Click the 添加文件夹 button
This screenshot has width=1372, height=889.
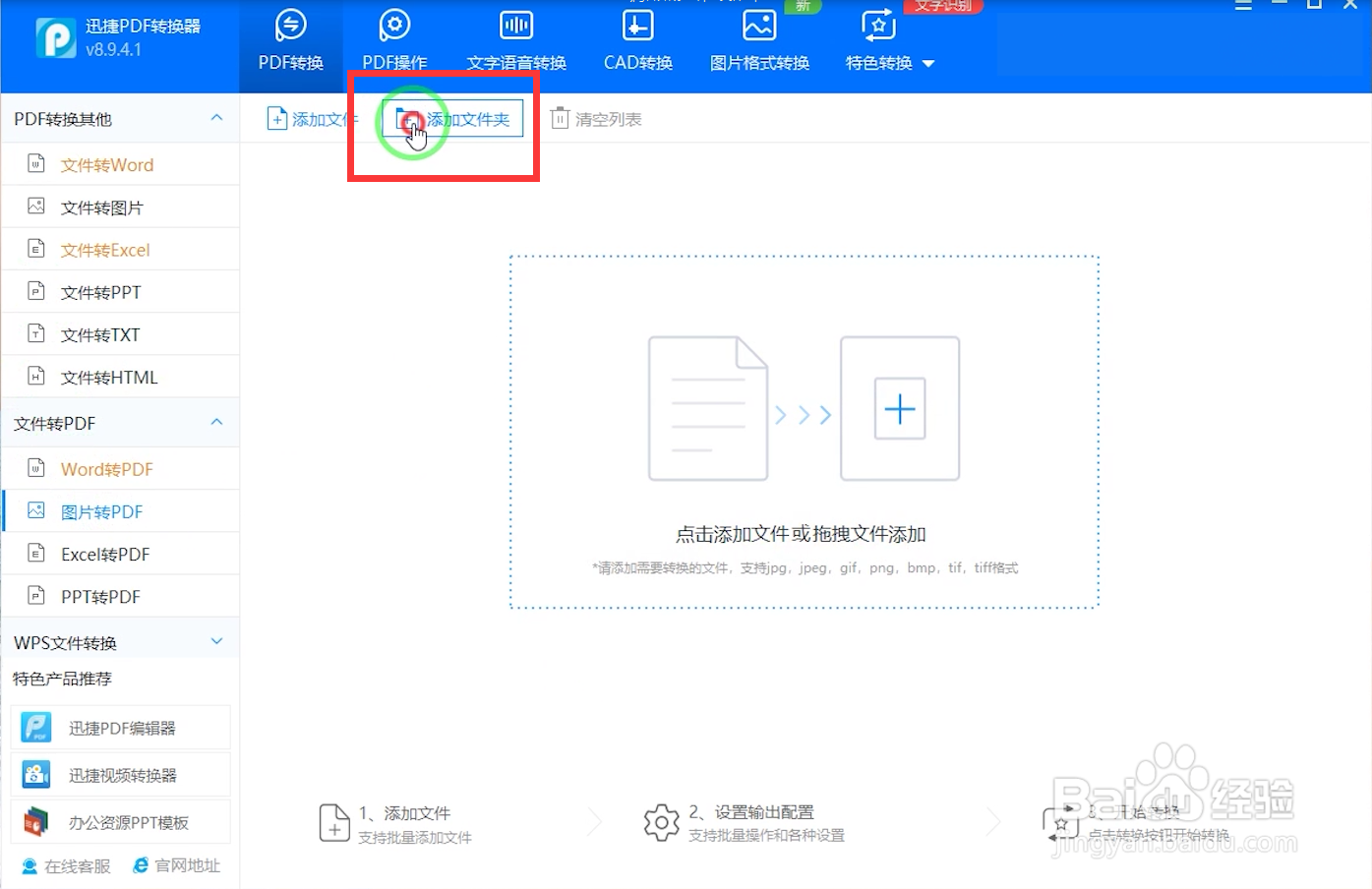coord(452,119)
